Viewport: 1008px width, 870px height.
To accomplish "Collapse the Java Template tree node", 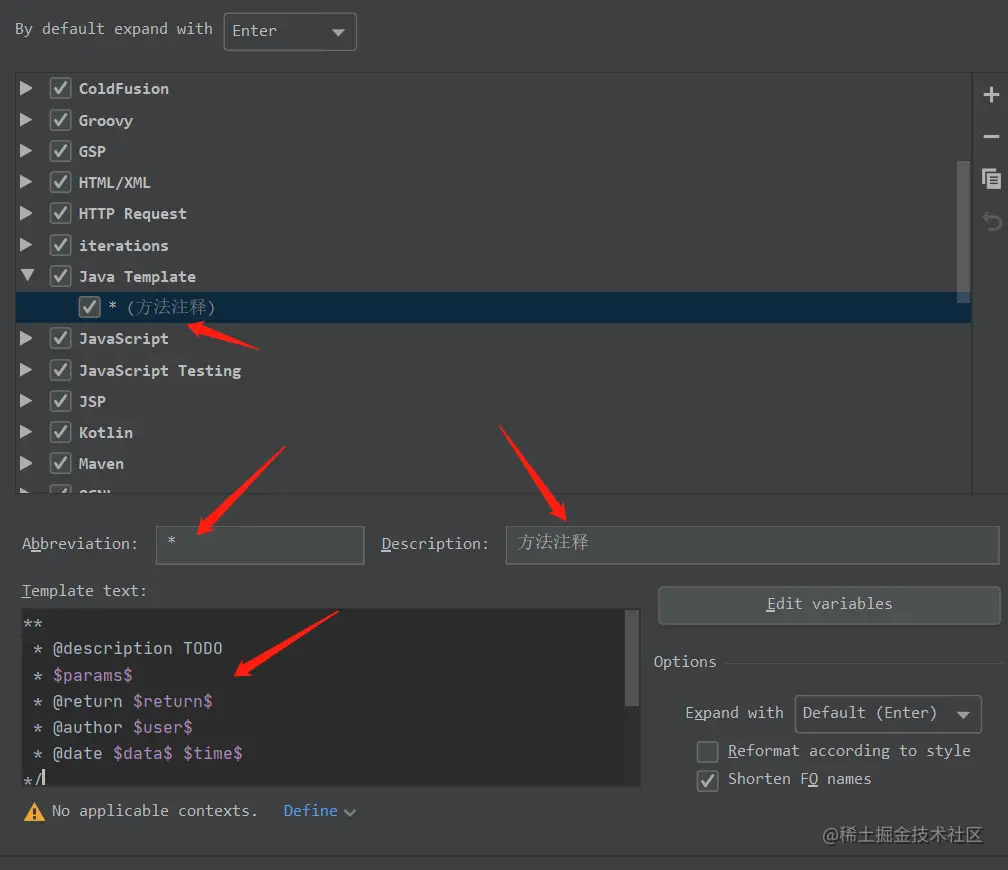I will 27,275.
